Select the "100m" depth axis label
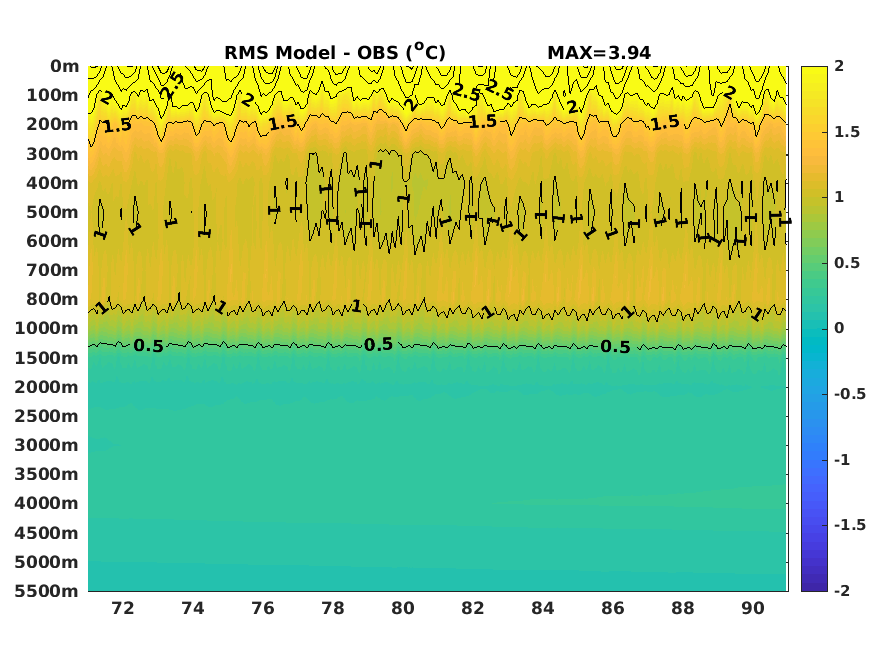The image size is (875, 656). pos(52,95)
